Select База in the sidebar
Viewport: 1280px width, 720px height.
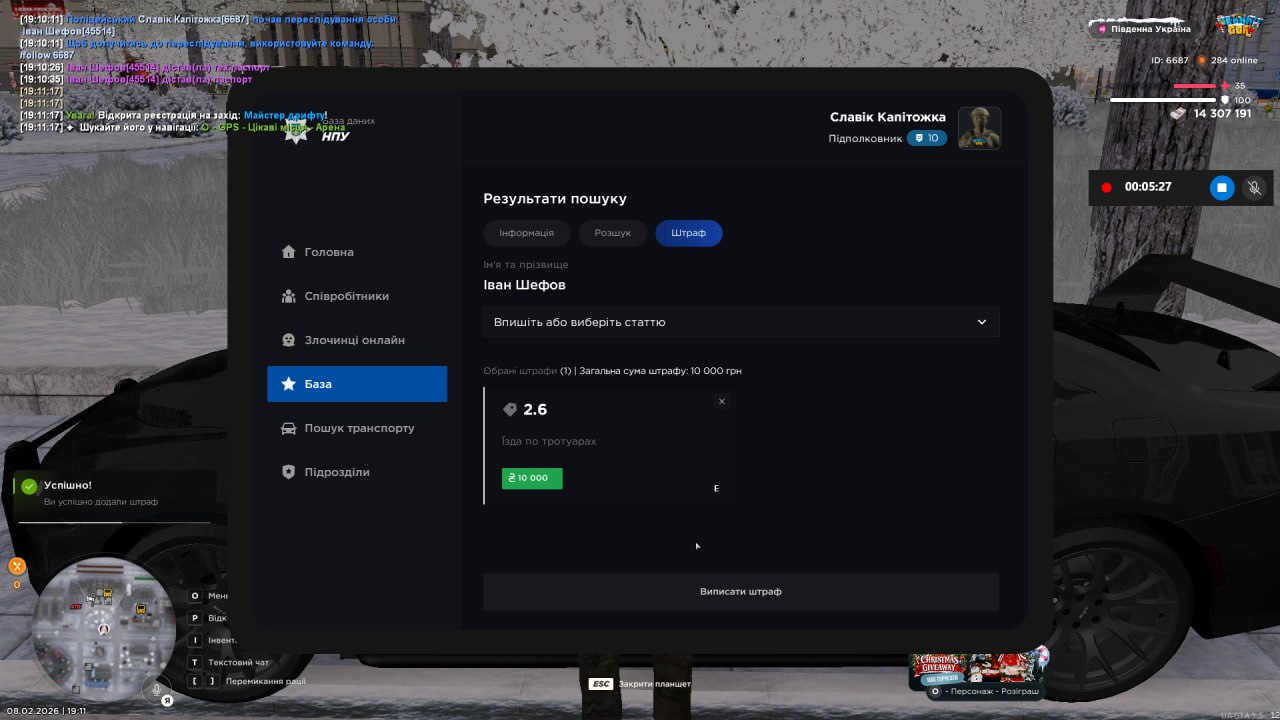pos(357,384)
